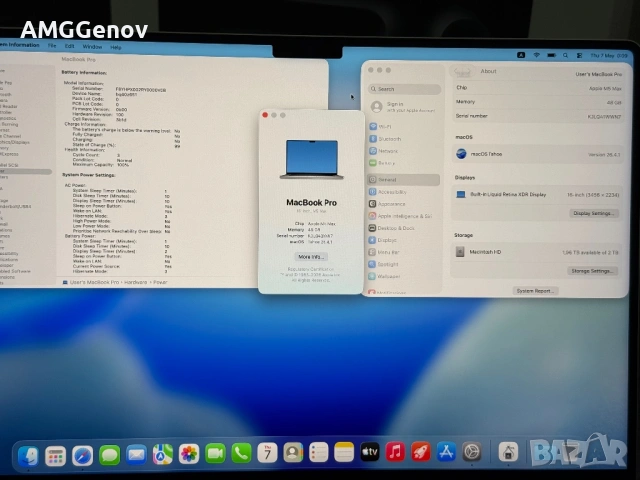Select Accessibility in the Settings sidebar
This screenshot has width=640, height=480.
click(403, 192)
